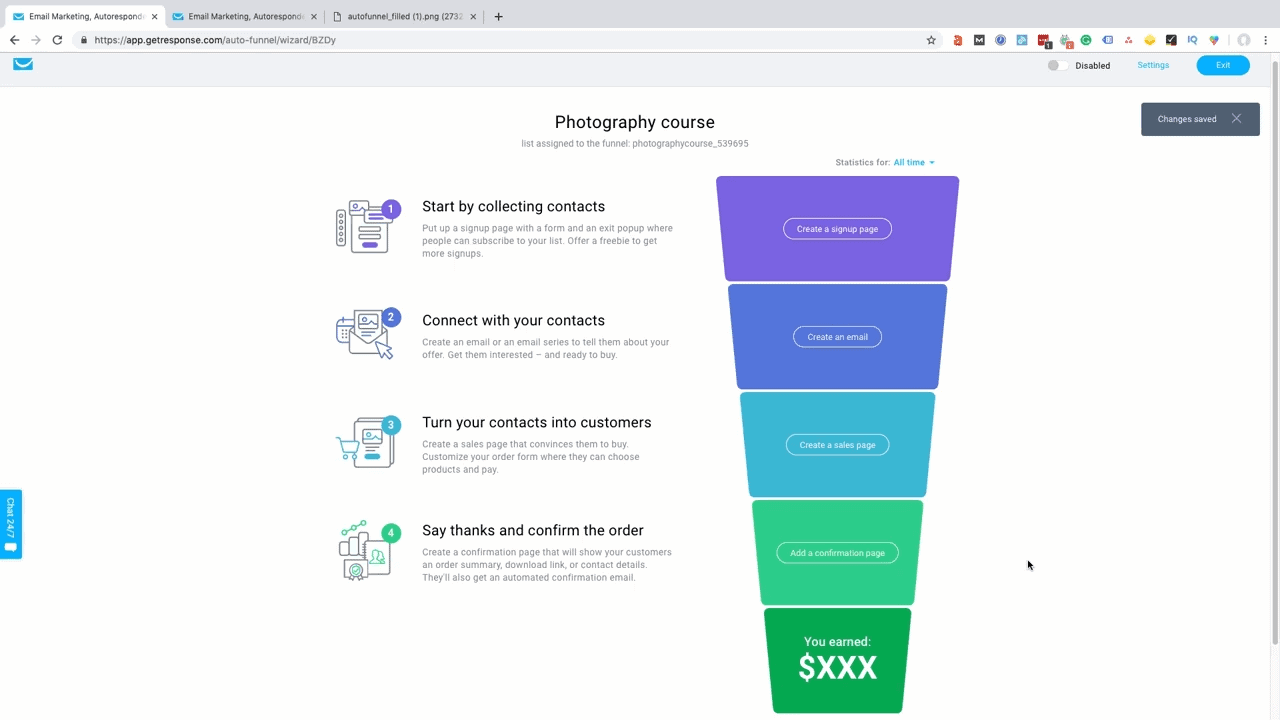This screenshot has height=720, width=1280.
Task: Click the step 1 contacts illustration icon
Action: (x=367, y=226)
